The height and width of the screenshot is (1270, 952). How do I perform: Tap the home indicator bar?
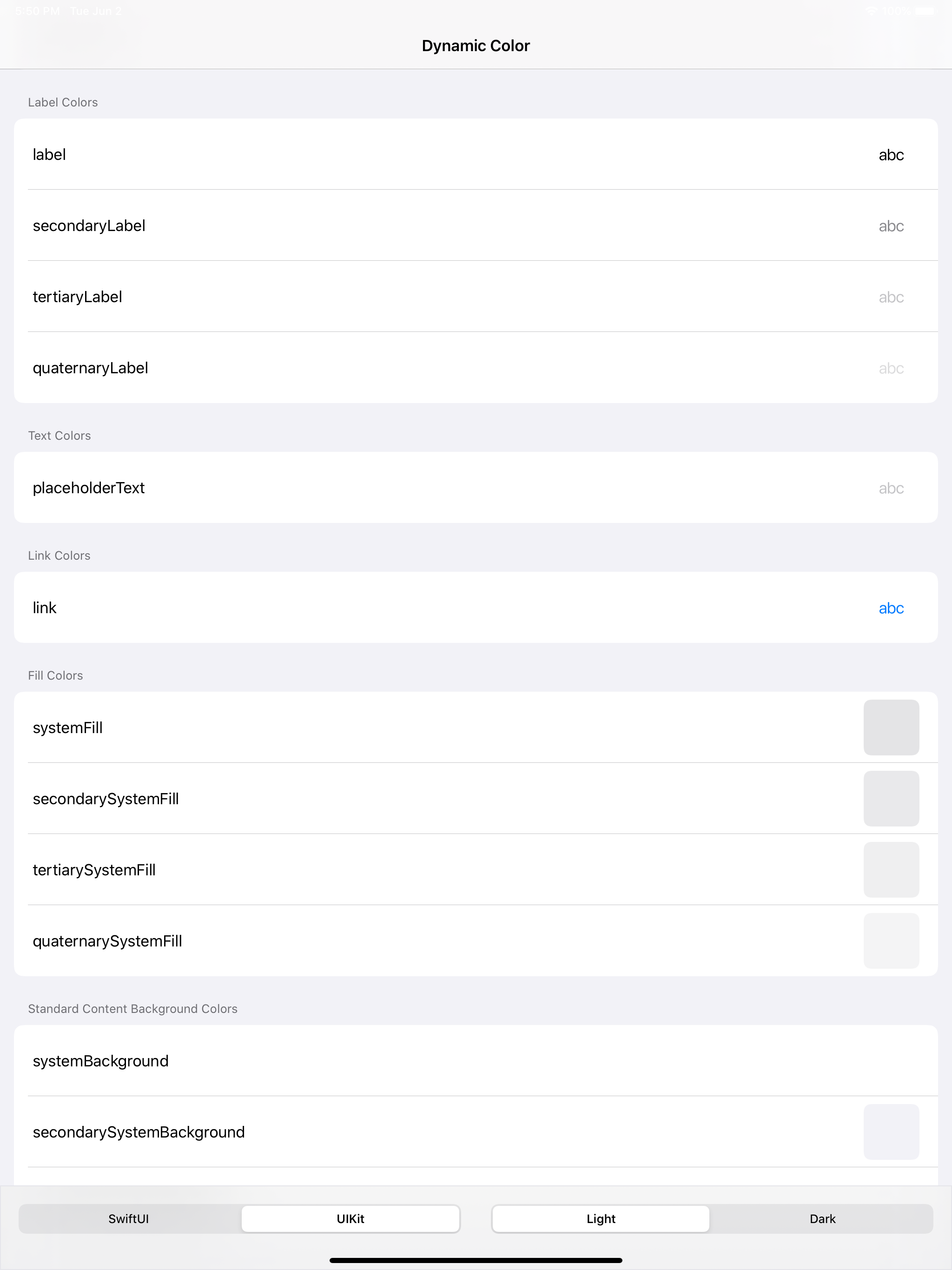tap(476, 1260)
